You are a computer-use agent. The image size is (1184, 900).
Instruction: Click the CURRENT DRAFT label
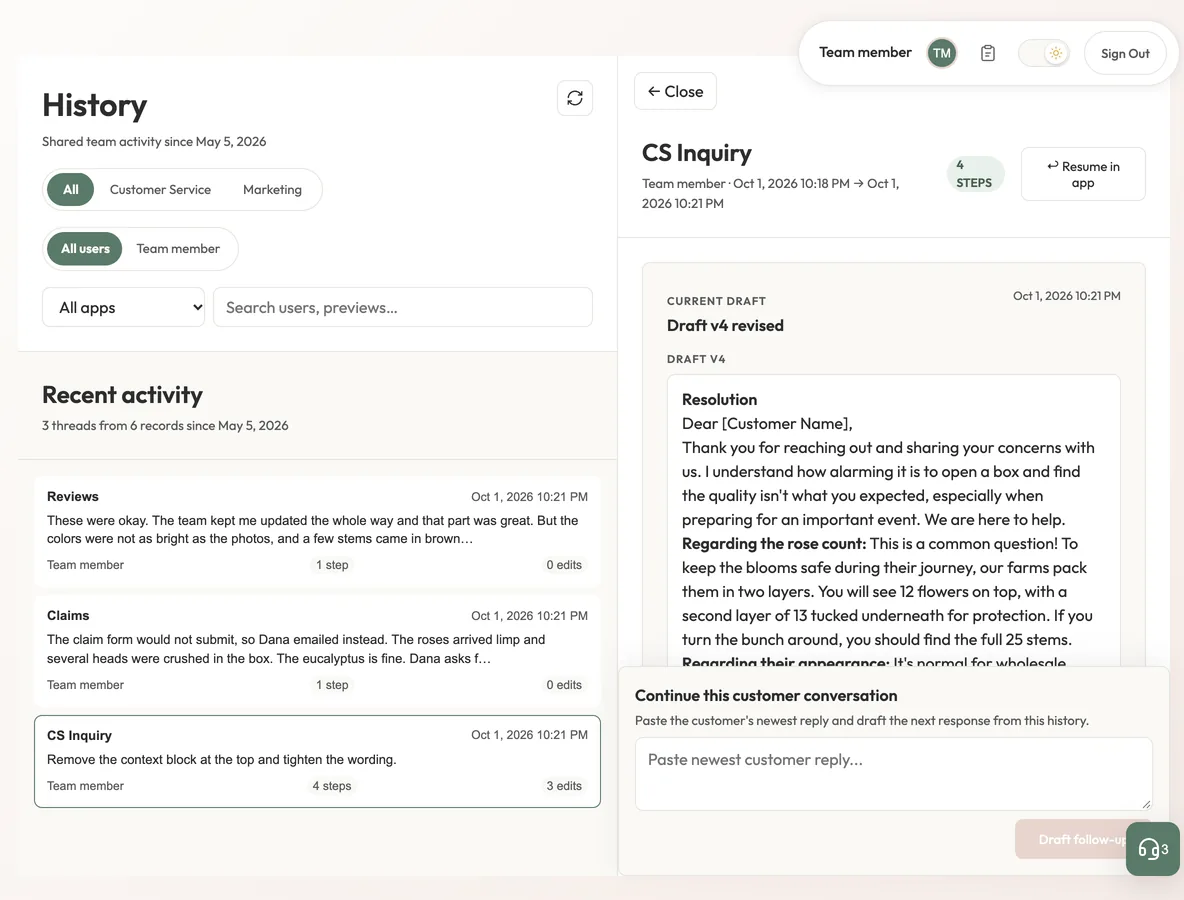tap(716, 301)
